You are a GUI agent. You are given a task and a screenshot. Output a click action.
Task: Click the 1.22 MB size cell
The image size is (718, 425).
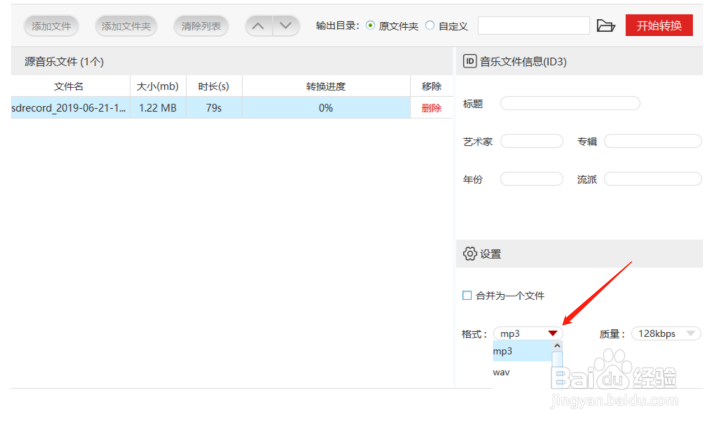[158, 108]
